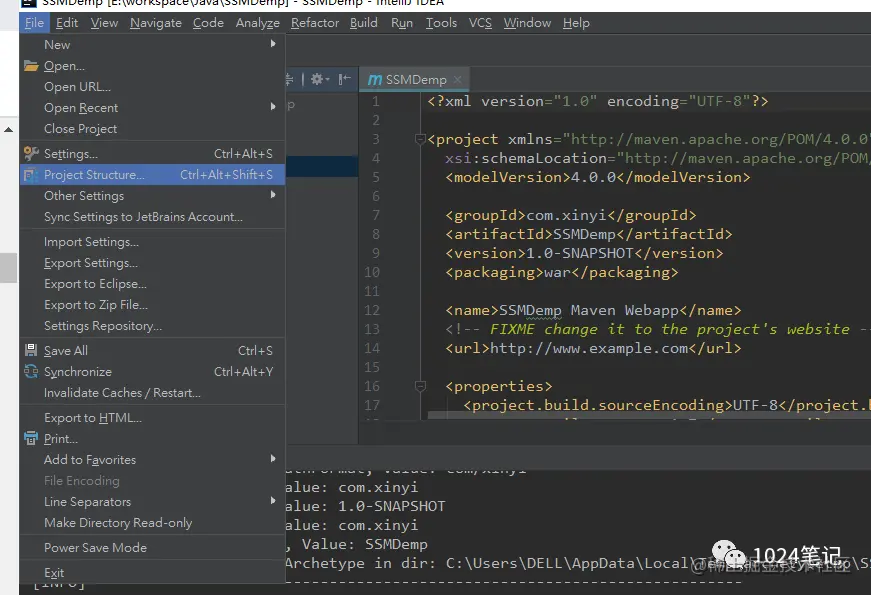
Task: Click the scroll-up arrow at far left
Action: [x=8, y=129]
